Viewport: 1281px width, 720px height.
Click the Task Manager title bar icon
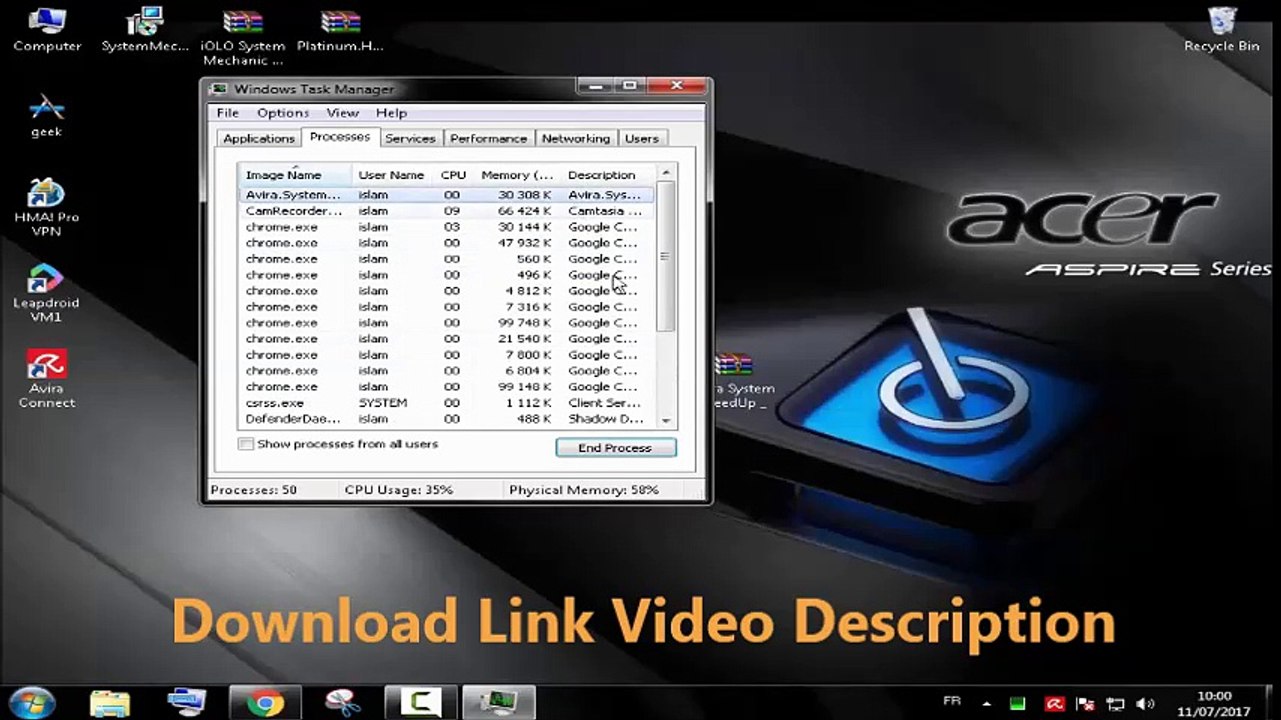pyautogui.click(x=219, y=89)
